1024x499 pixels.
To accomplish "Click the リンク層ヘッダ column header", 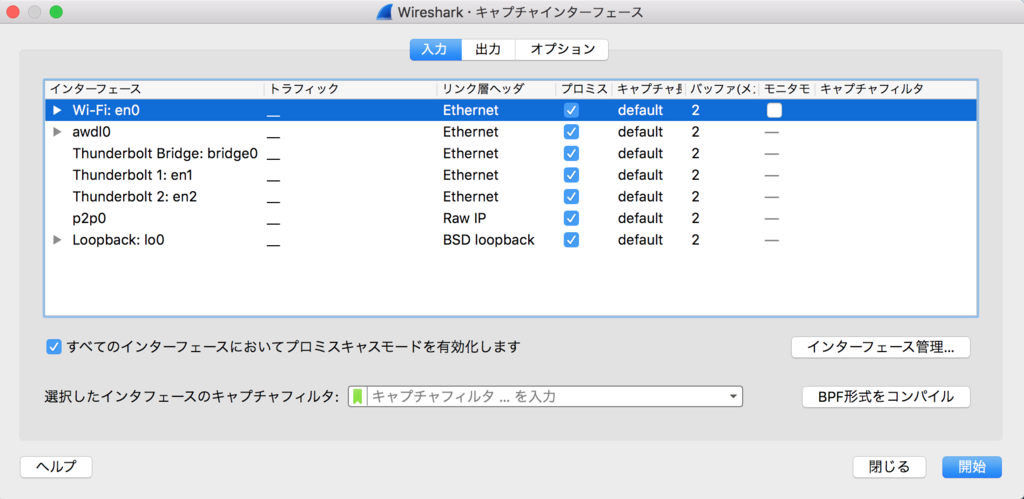I will (496, 89).
